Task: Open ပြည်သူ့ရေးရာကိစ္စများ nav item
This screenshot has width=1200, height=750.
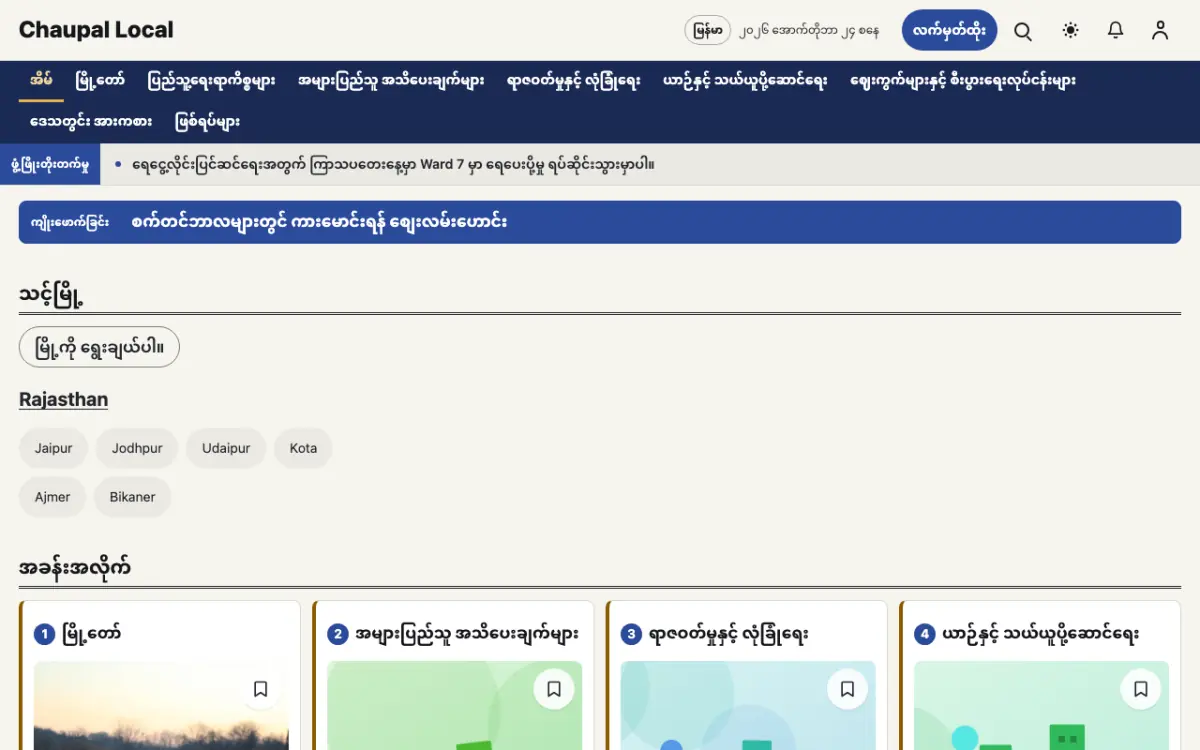Action: [x=211, y=81]
